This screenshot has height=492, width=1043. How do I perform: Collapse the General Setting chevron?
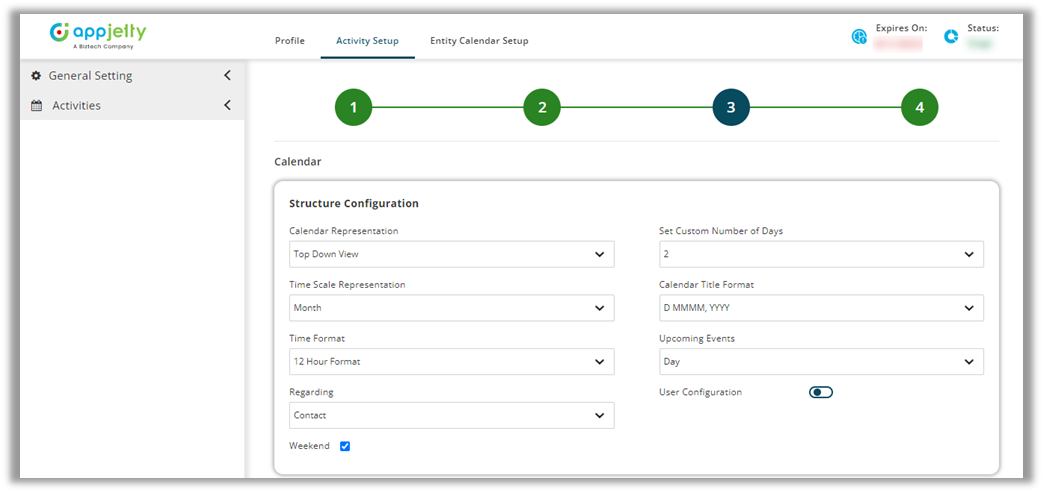tap(227, 76)
